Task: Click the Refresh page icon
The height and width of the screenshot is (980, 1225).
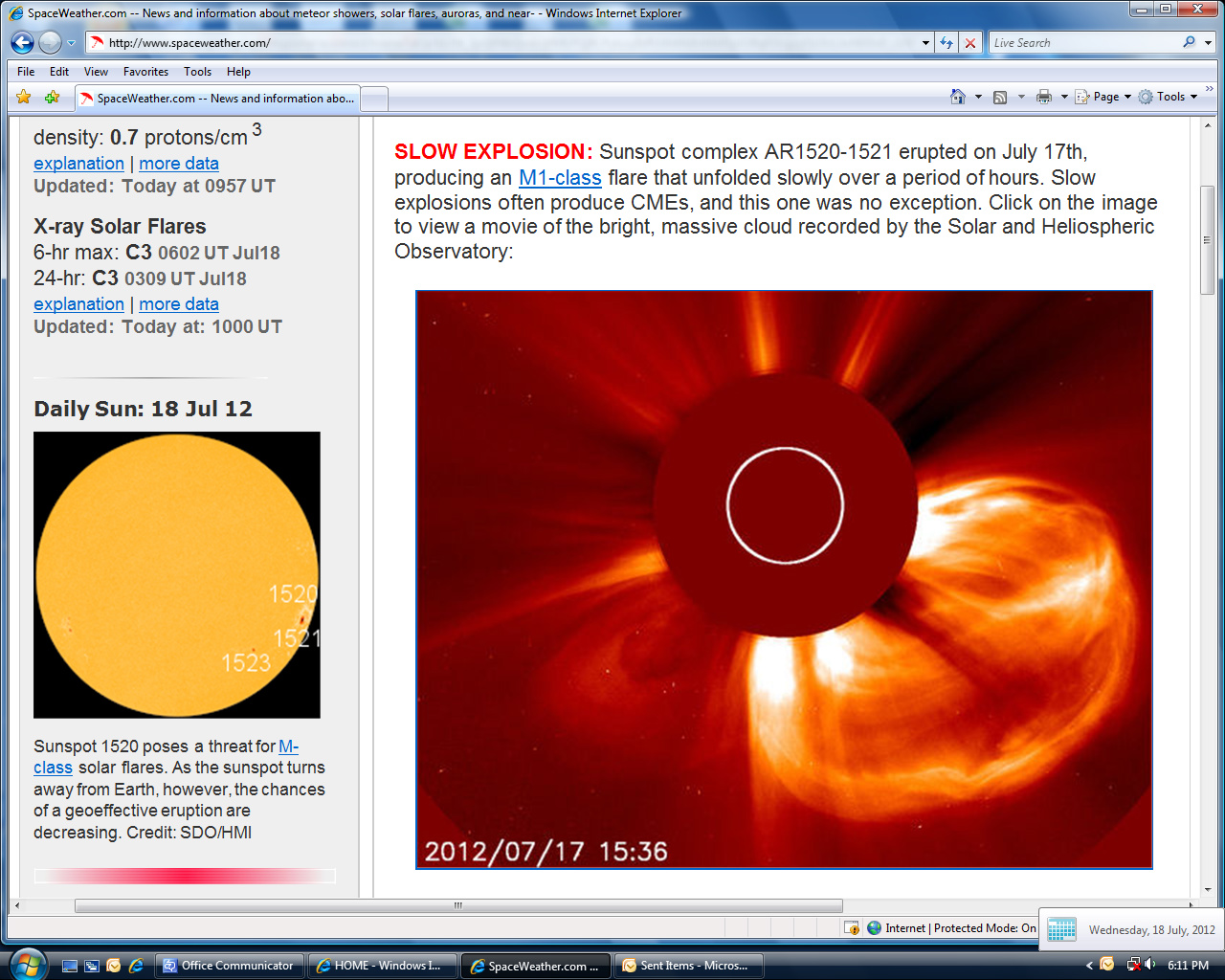Action: click(947, 43)
